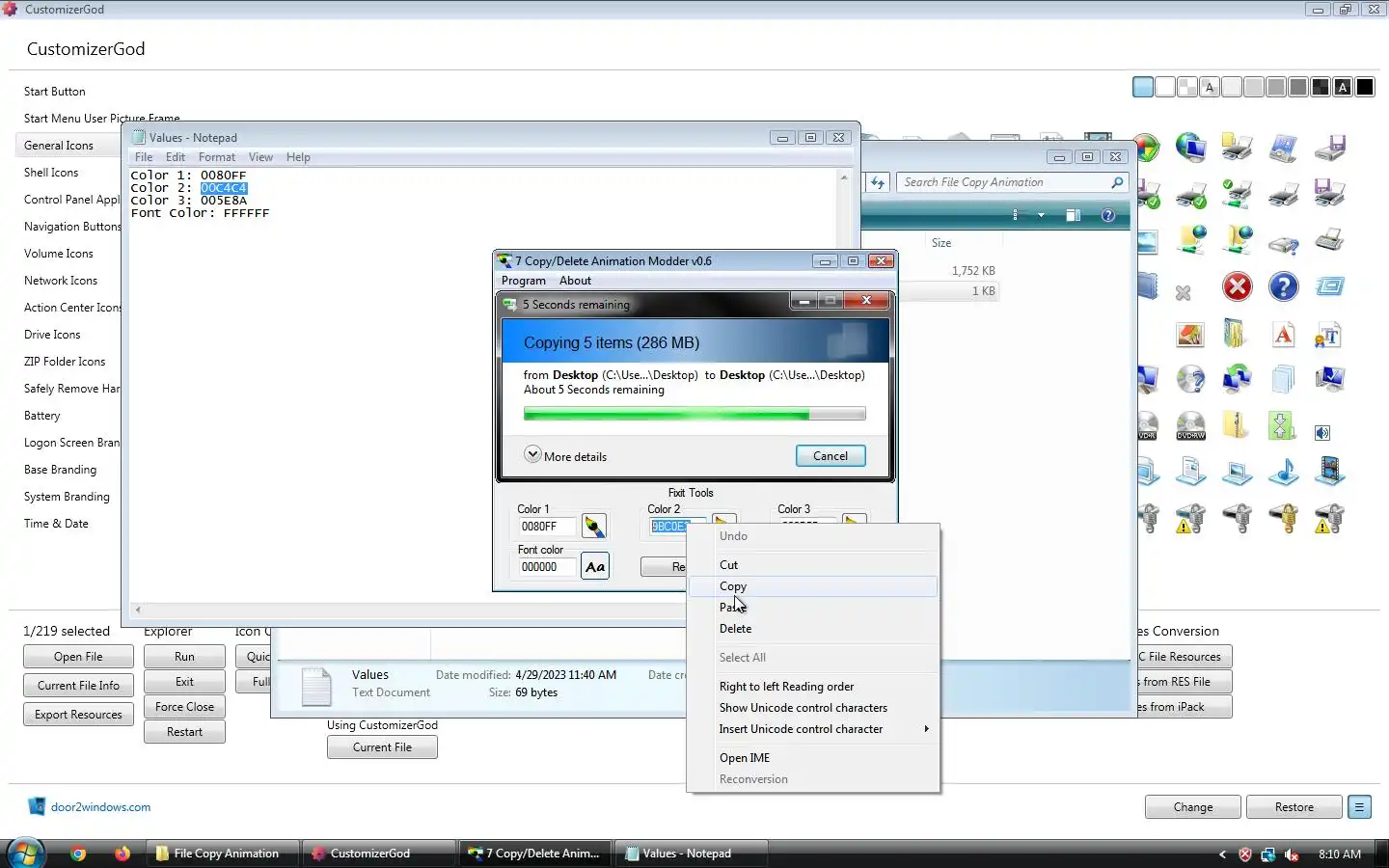Click the Export Resources button

click(x=78, y=715)
